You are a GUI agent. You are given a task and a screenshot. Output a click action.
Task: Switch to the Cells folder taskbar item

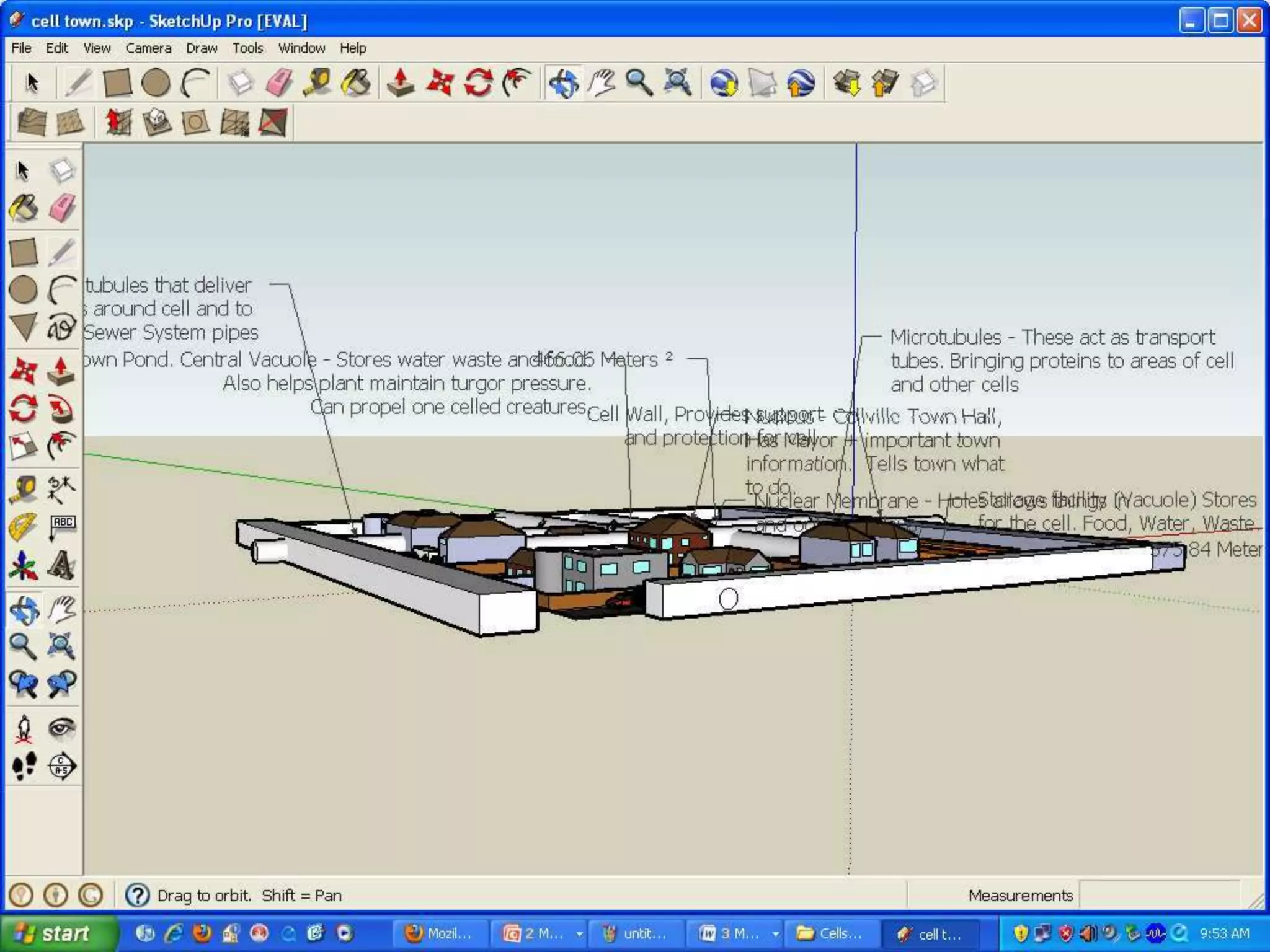pos(830,933)
